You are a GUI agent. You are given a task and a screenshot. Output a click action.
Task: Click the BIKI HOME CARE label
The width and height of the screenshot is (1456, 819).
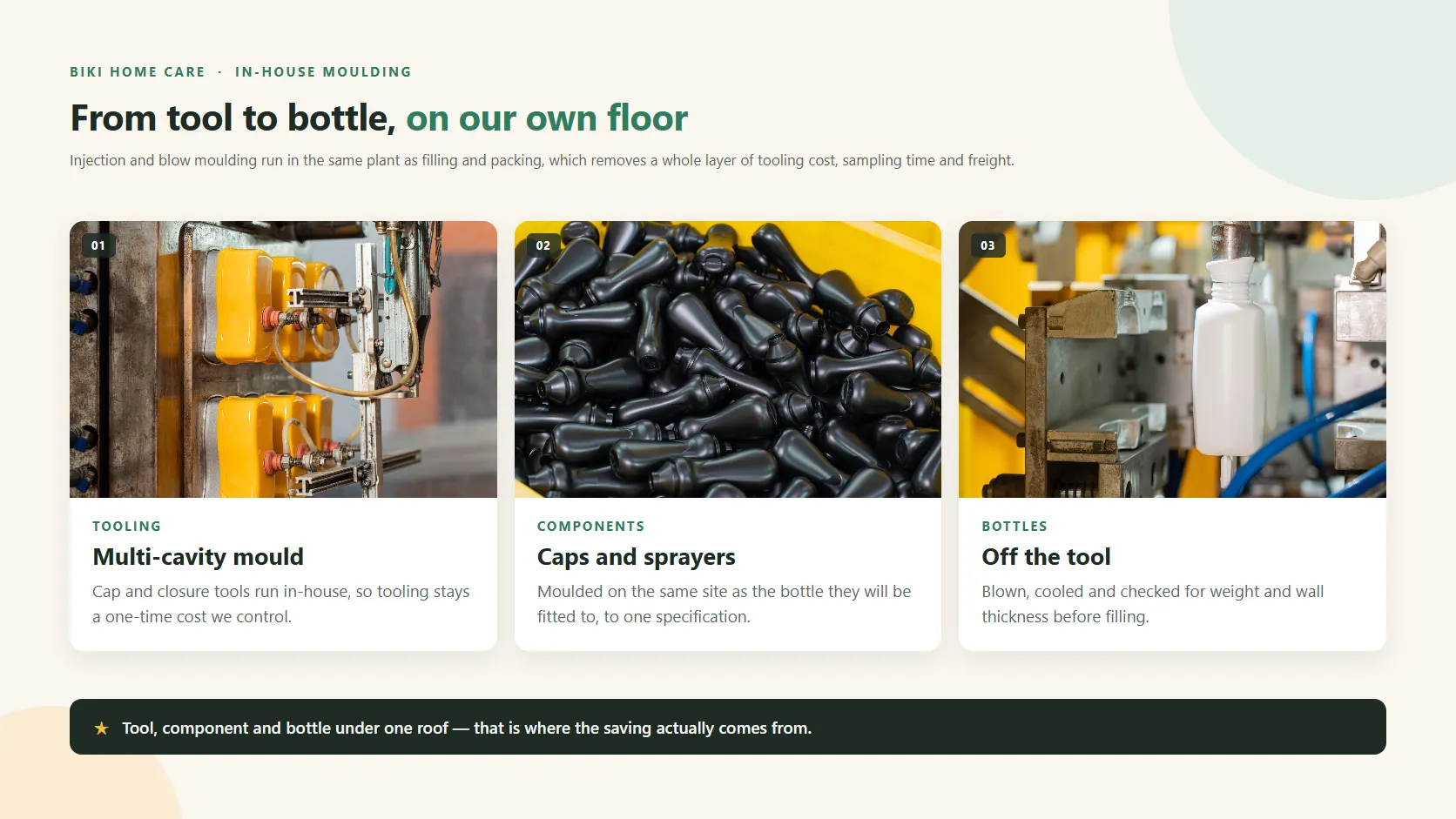138,72
